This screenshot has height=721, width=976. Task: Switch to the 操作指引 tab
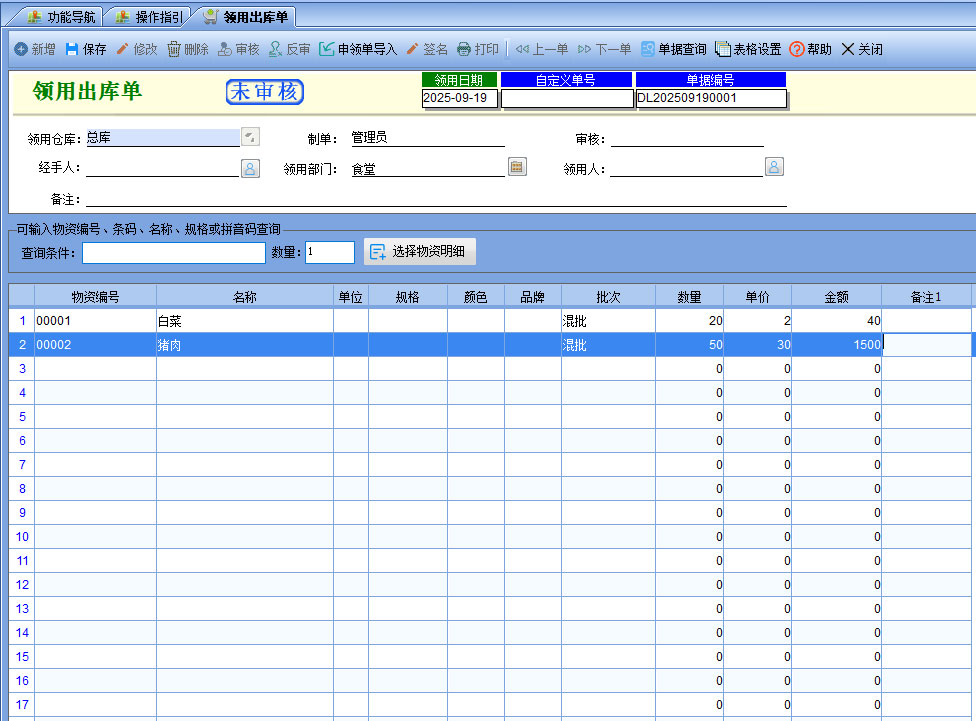[149, 16]
